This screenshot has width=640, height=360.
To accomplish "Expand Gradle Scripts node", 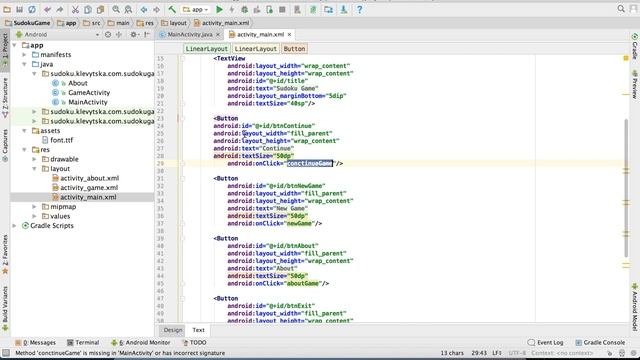I will click(x=15, y=226).
